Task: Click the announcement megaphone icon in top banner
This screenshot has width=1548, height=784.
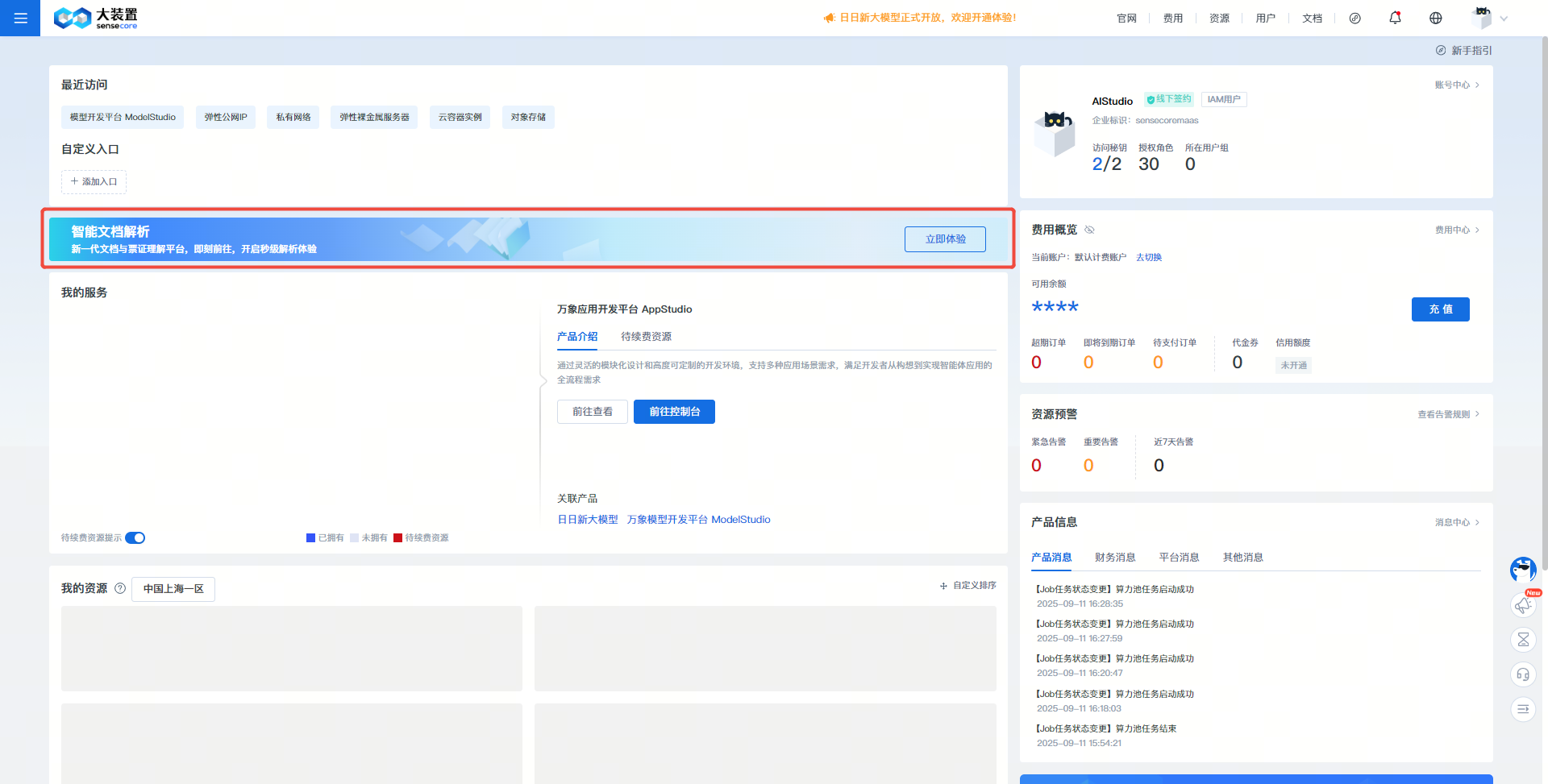Action: click(x=829, y=18)
